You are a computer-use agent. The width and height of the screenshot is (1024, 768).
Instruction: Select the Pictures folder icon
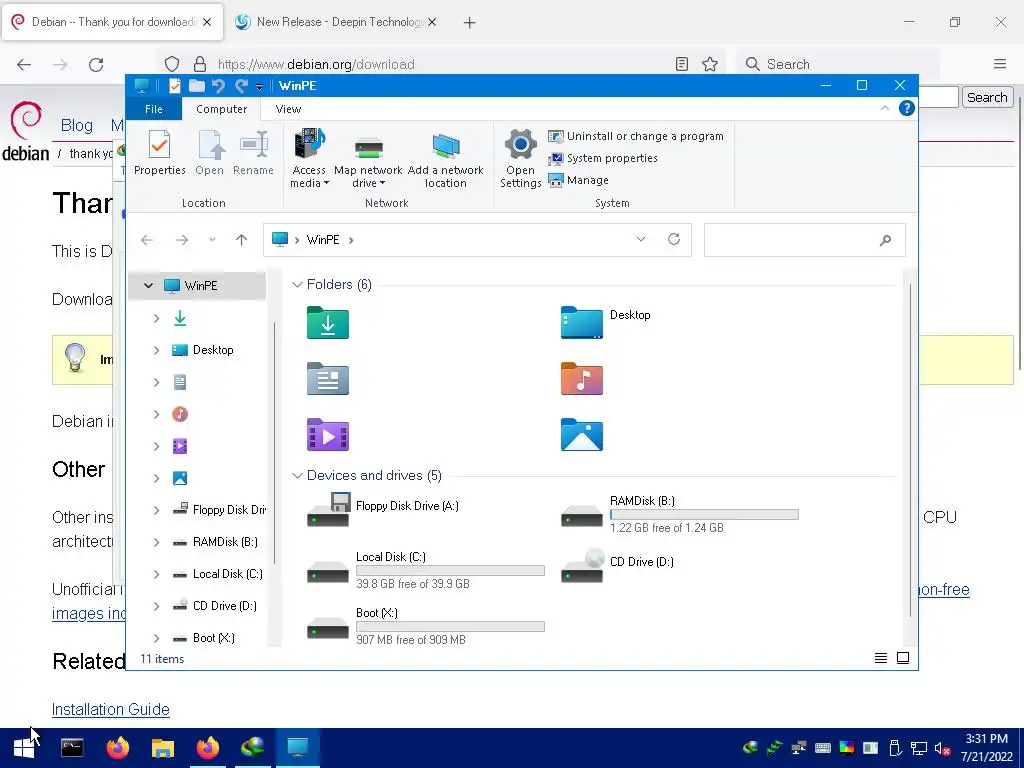(x=581, y=435)
